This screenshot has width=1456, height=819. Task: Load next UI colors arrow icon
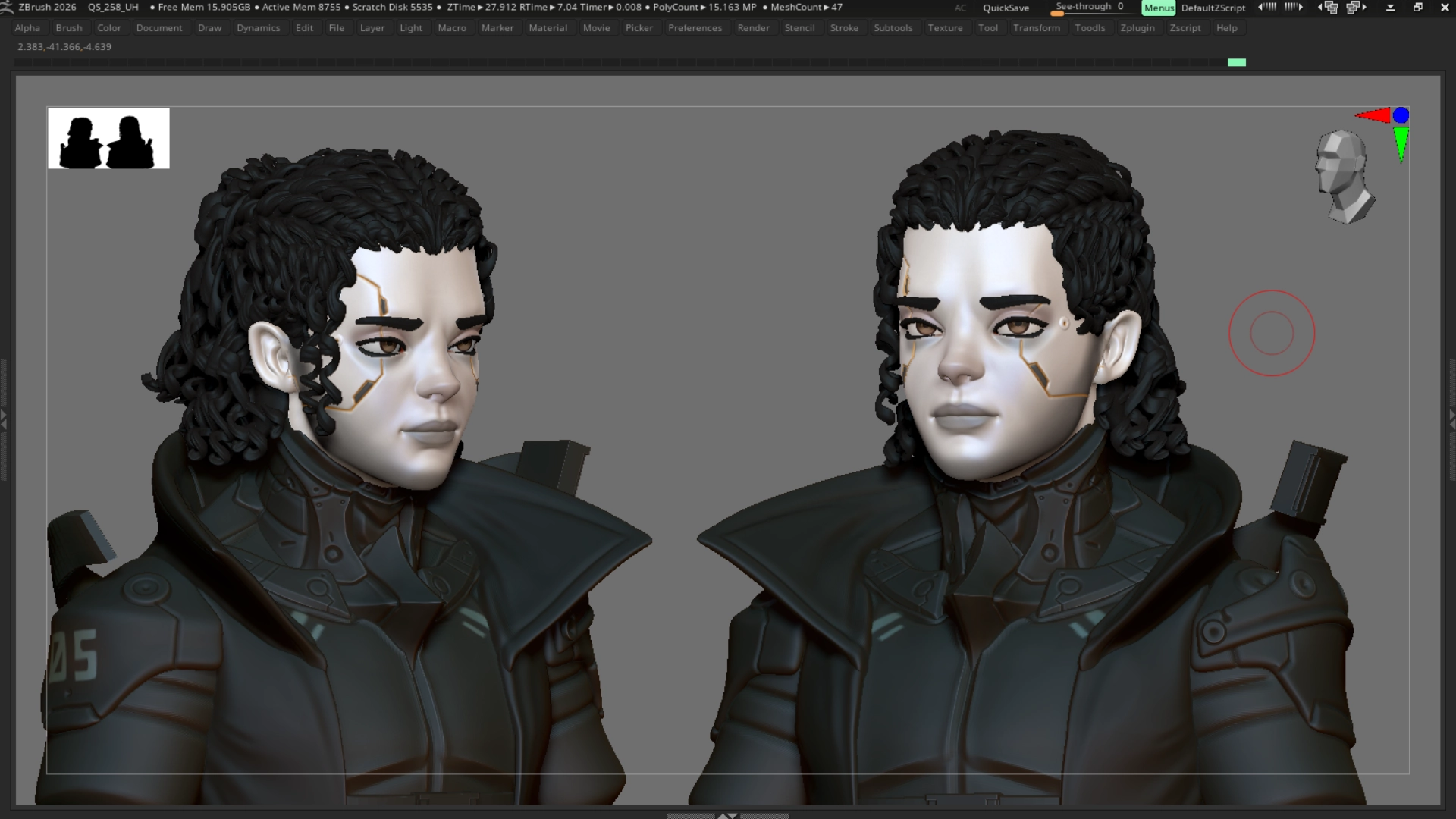pyautogui.click(x=1293, y=7)
